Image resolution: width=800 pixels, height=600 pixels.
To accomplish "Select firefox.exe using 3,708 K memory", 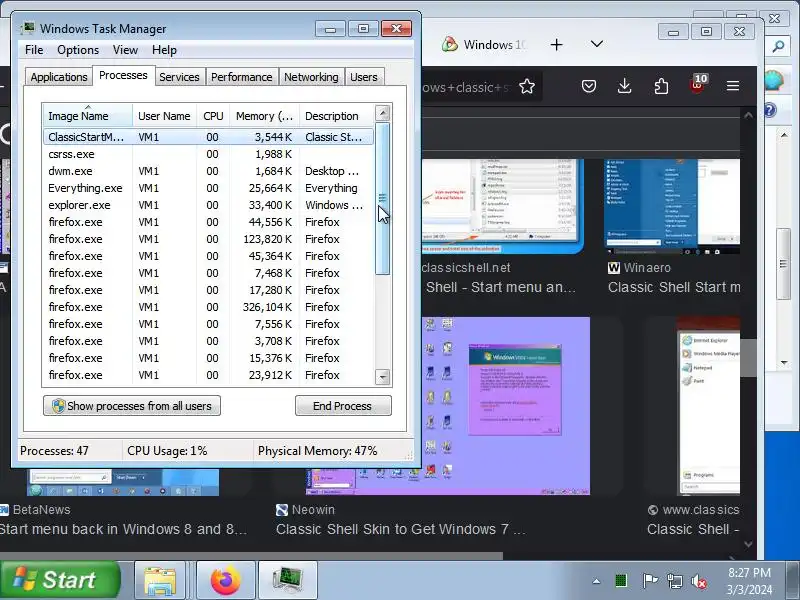I will coord(208,341).
